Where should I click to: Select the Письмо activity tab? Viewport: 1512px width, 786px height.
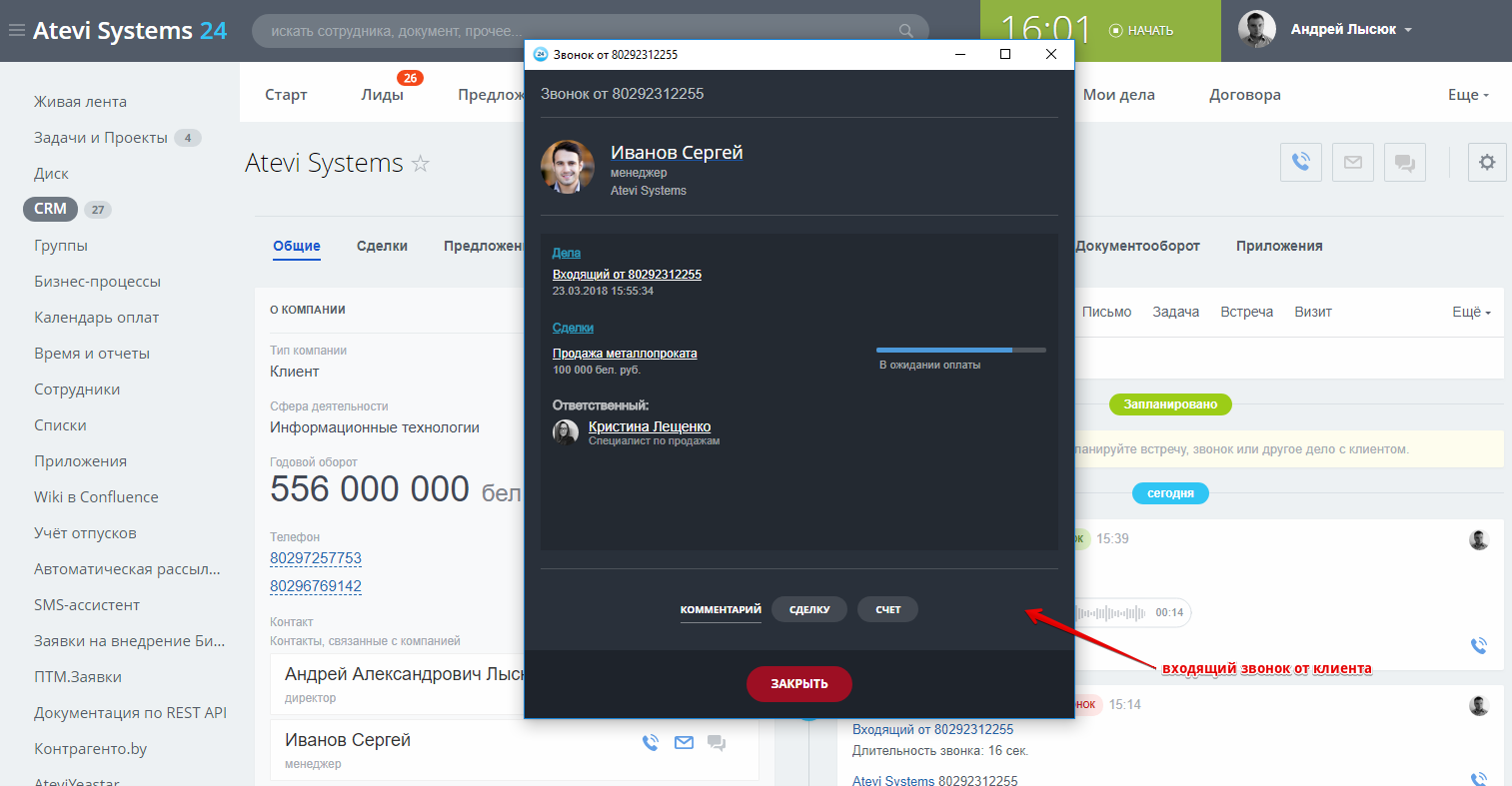pyautogui.click(x=1106, y=312)
